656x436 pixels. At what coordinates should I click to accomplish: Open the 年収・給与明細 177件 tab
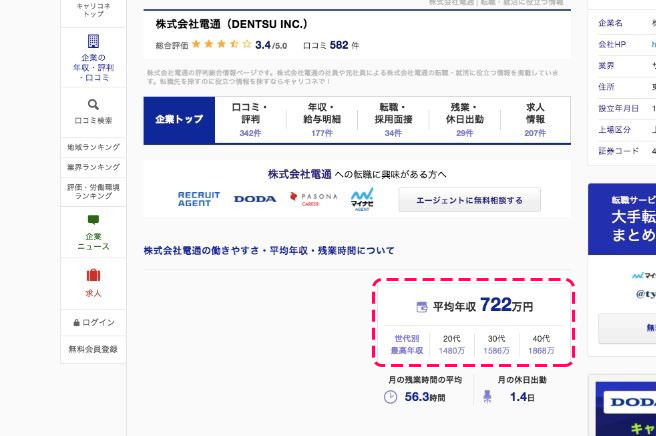coord(322,120)
